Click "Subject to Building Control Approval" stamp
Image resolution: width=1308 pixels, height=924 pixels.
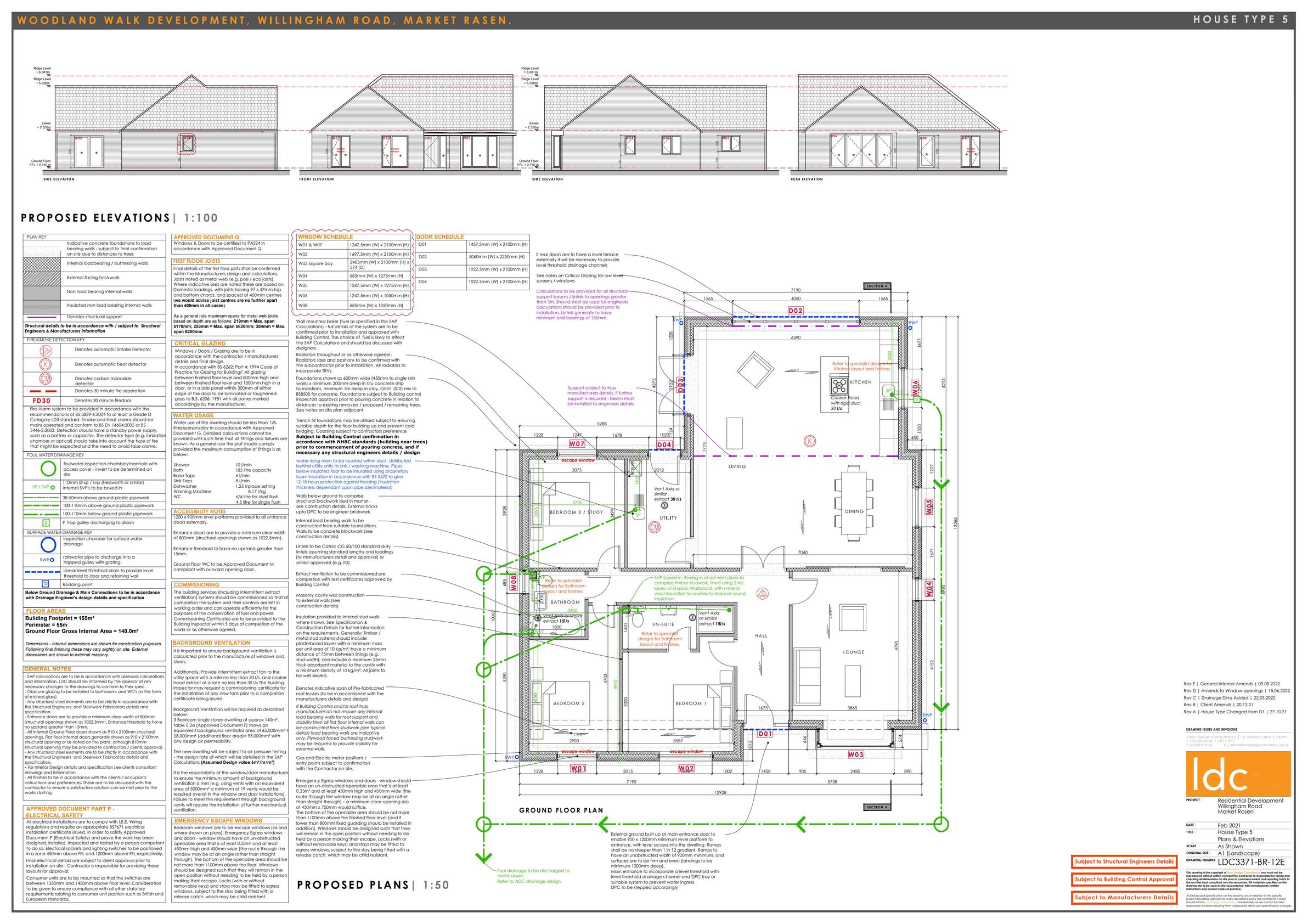[1124, 880]
